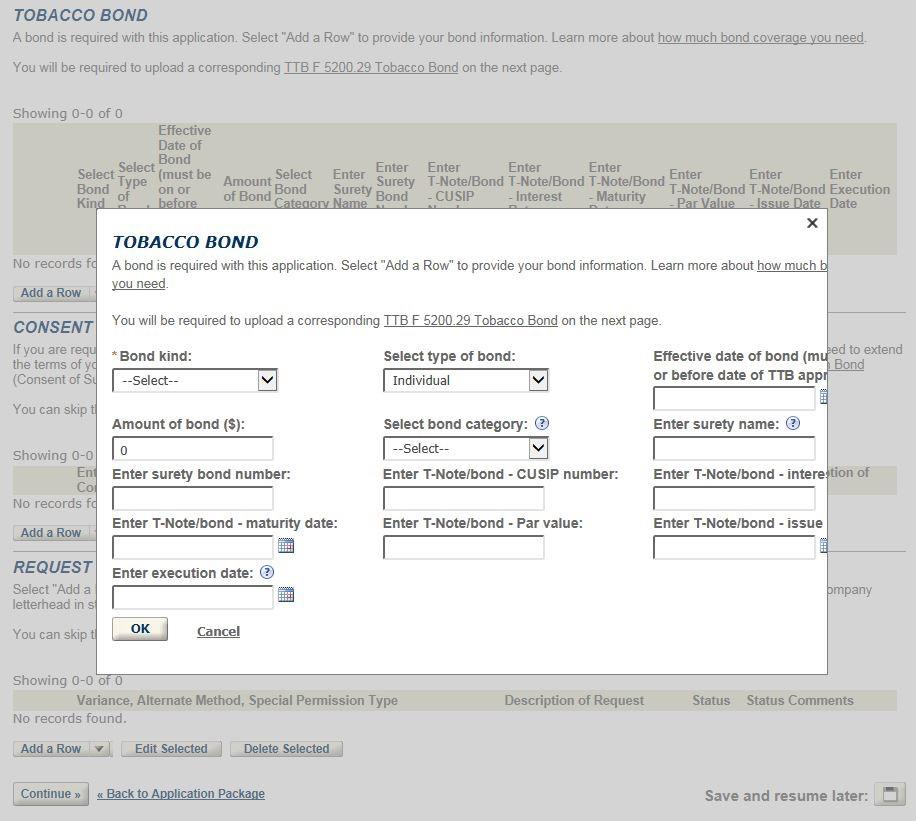Select the T-Note Par value field
The width and height of the screenshot is (916, 821).
pos(463,547)
